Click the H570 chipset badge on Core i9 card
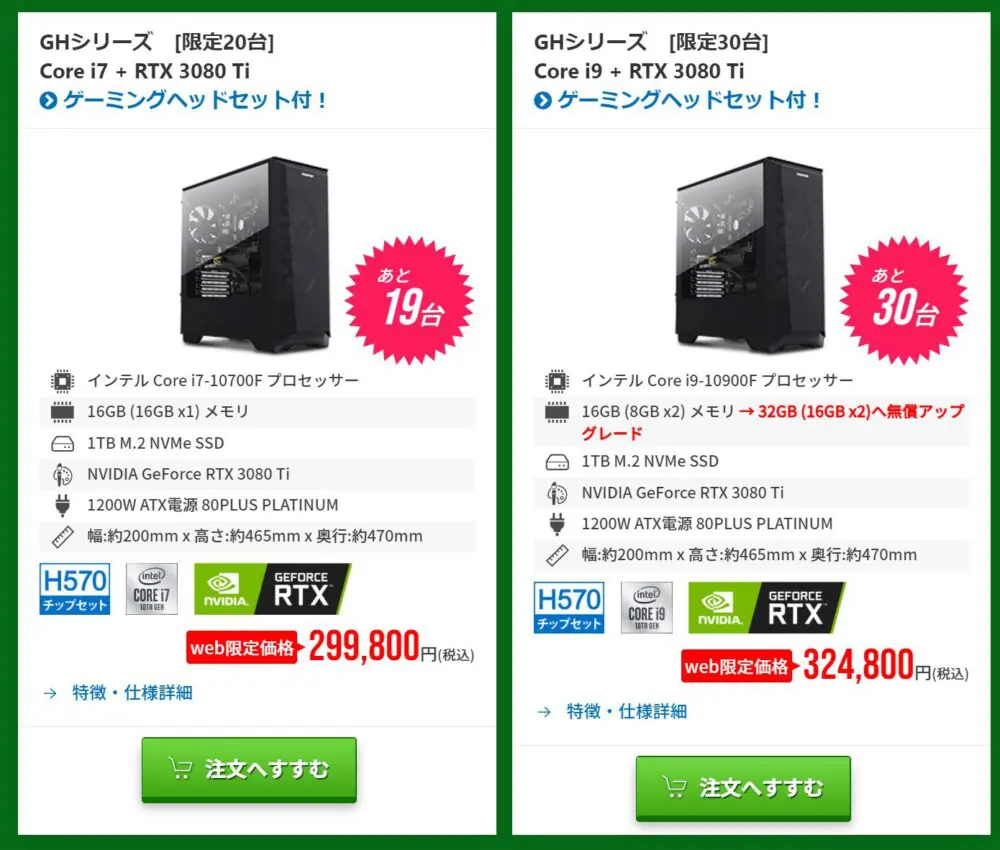 point(569,608)
